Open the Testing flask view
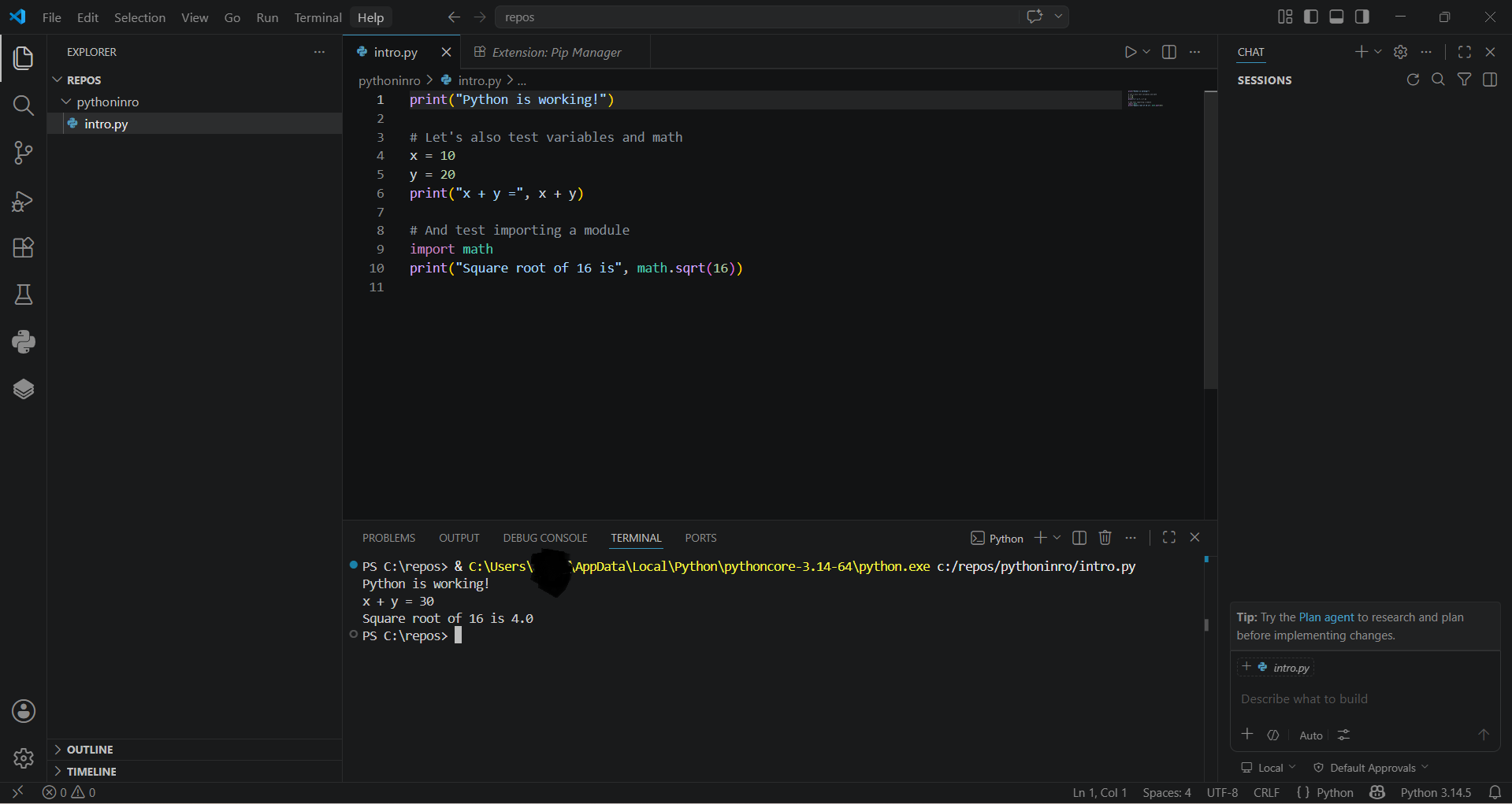Image resolution: width=1512 pixels, height=804 pixels. point(24,295)
